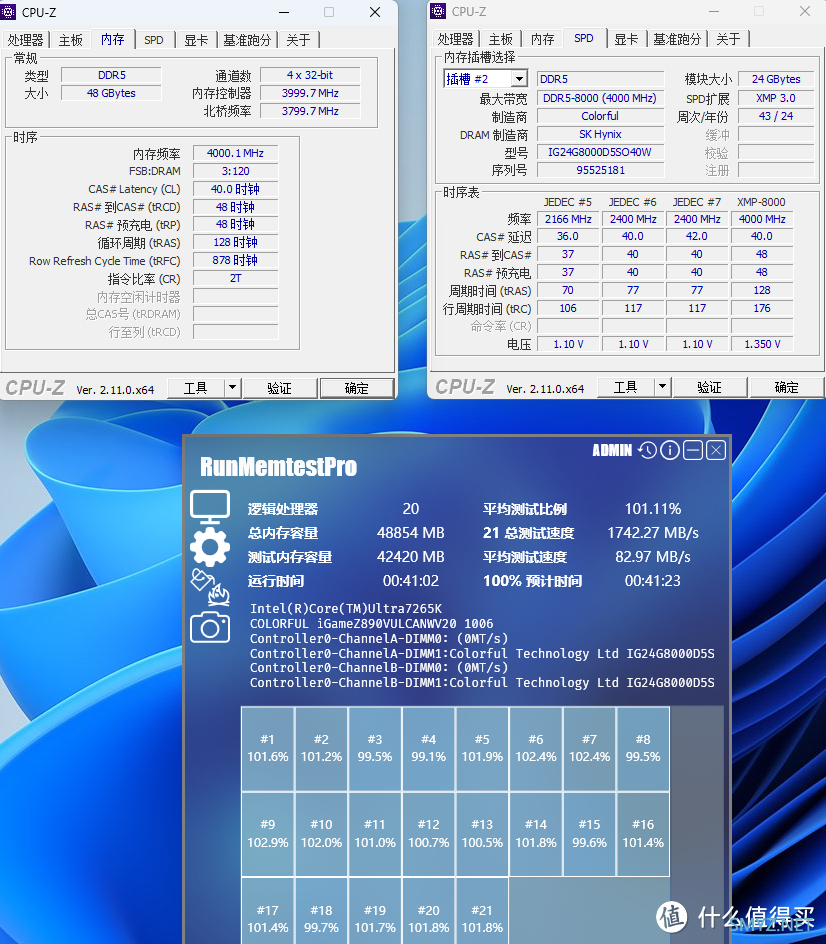This screenshot has height=944, width=826.
Task: Click the CPU-Z app icon in right window title bar
Action: (x=438, y=11)
